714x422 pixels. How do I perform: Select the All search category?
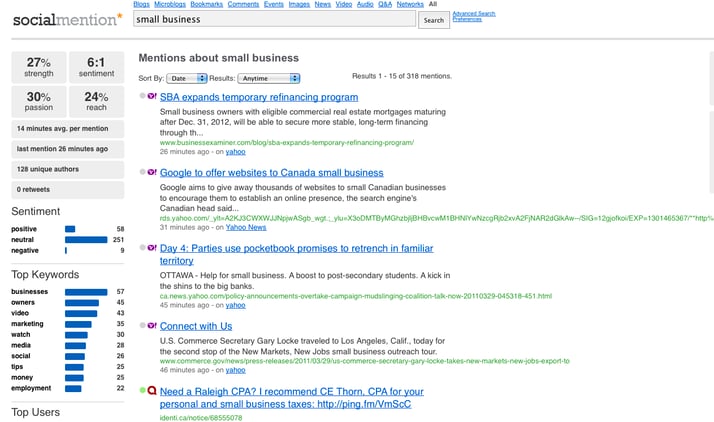433,4
